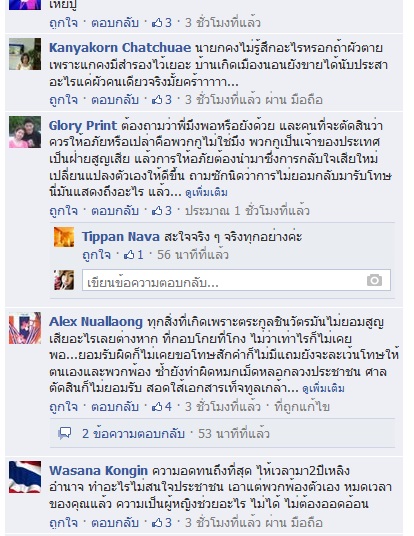Open Alex Nuallaong's profile name link
Screen dimensions: 414x536
point(96,322)
